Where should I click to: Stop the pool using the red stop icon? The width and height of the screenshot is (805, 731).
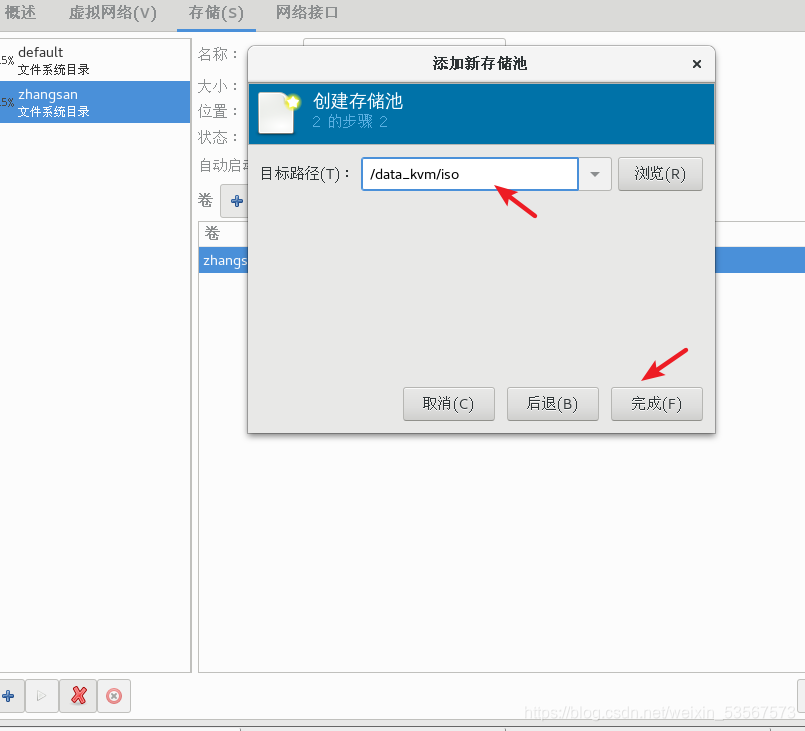click(x=113, y=696)
